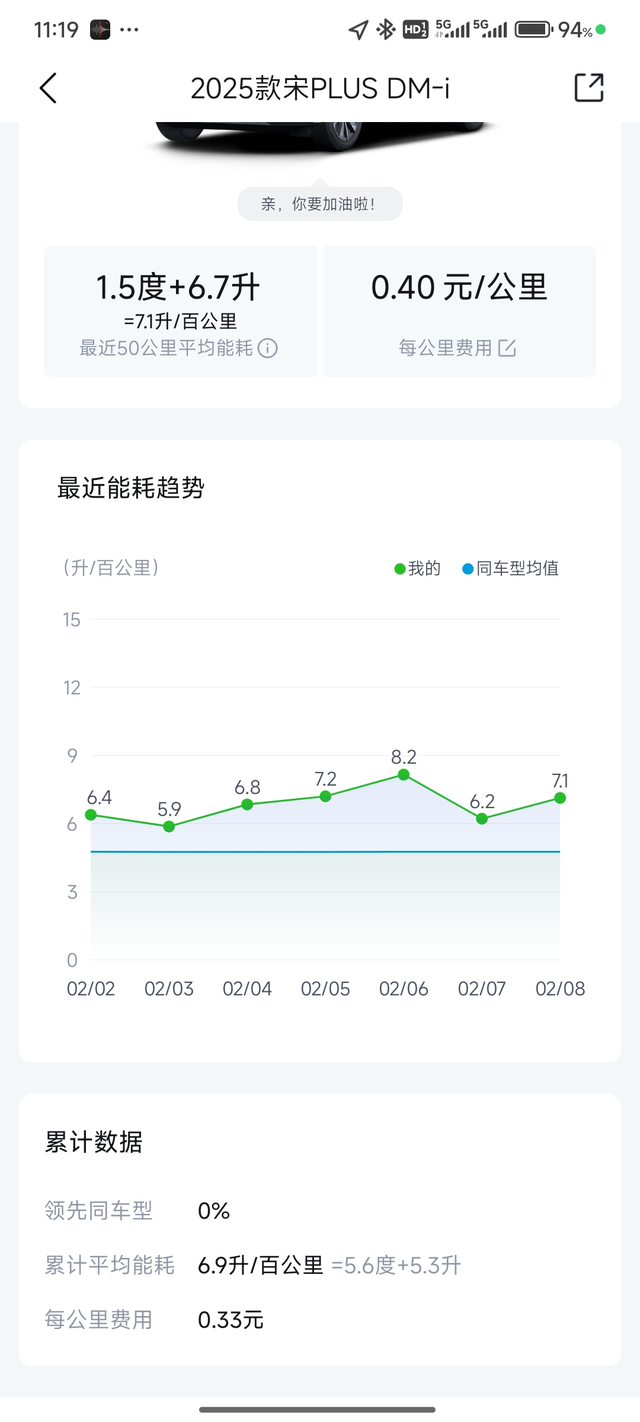Toggle the 同车型均值 blue legend item
This screenshot has height=1422, width=640.
coord(510,569)
